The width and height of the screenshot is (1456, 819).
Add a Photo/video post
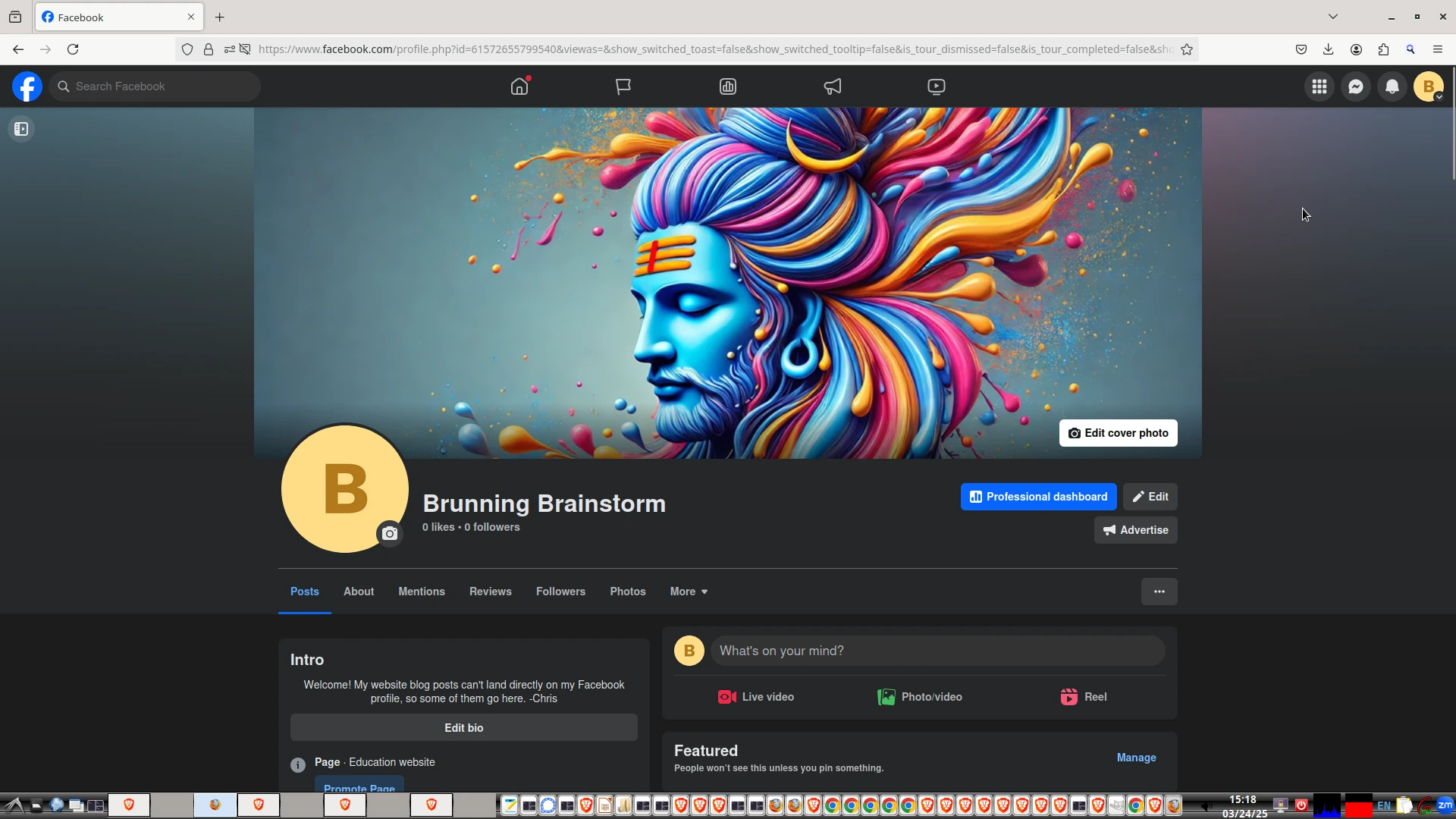pyautogui.click(x=920, y=697)
